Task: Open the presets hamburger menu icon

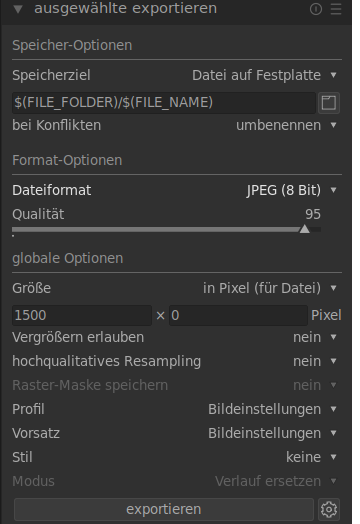Action: pos(336,9)
